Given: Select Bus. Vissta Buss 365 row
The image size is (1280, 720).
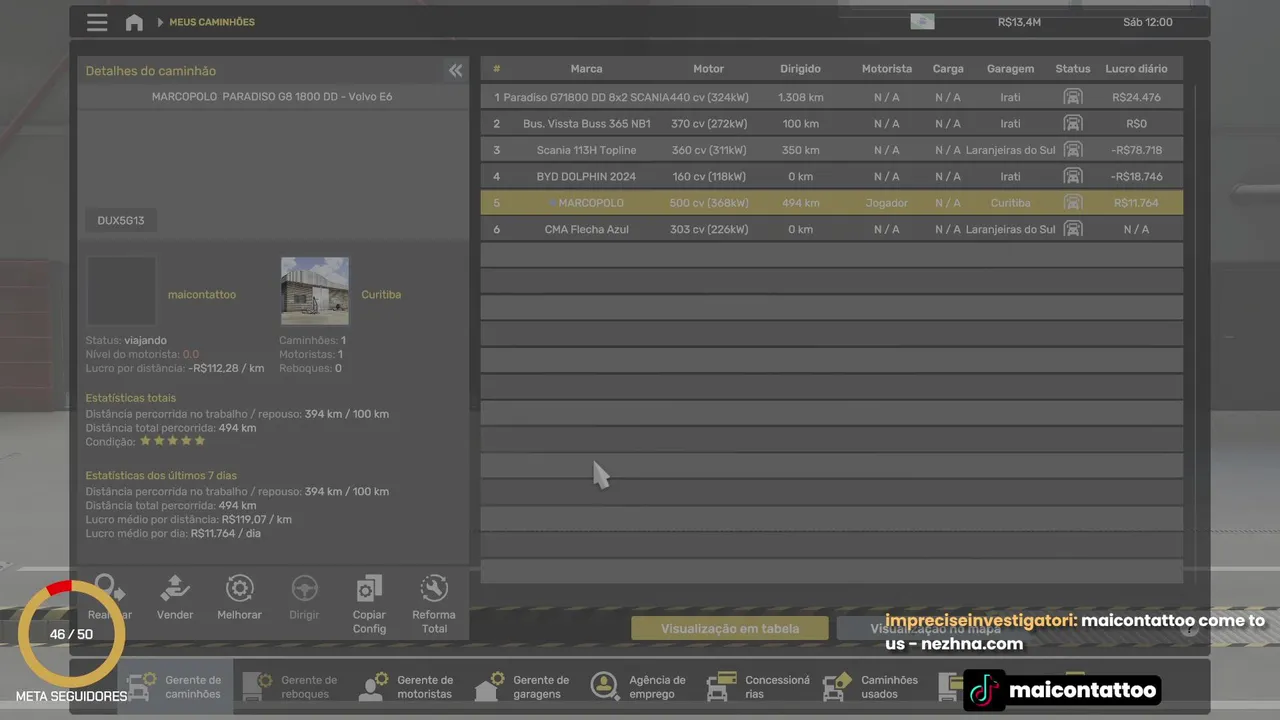Looking at the screenshot, I should [x=831, y=124].
